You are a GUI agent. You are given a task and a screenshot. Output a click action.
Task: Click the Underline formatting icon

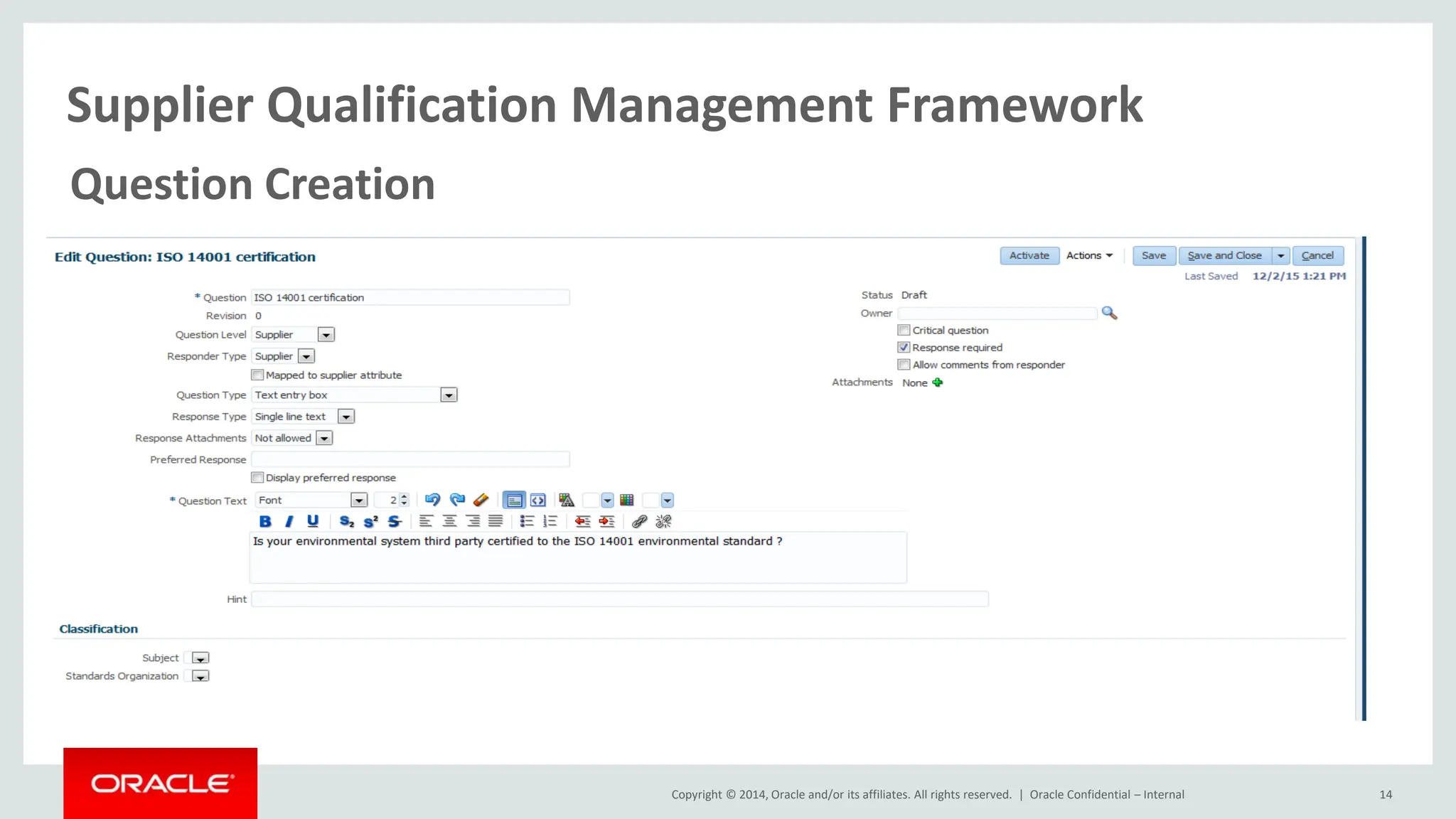pyautogui.click(x=313, y=521)
